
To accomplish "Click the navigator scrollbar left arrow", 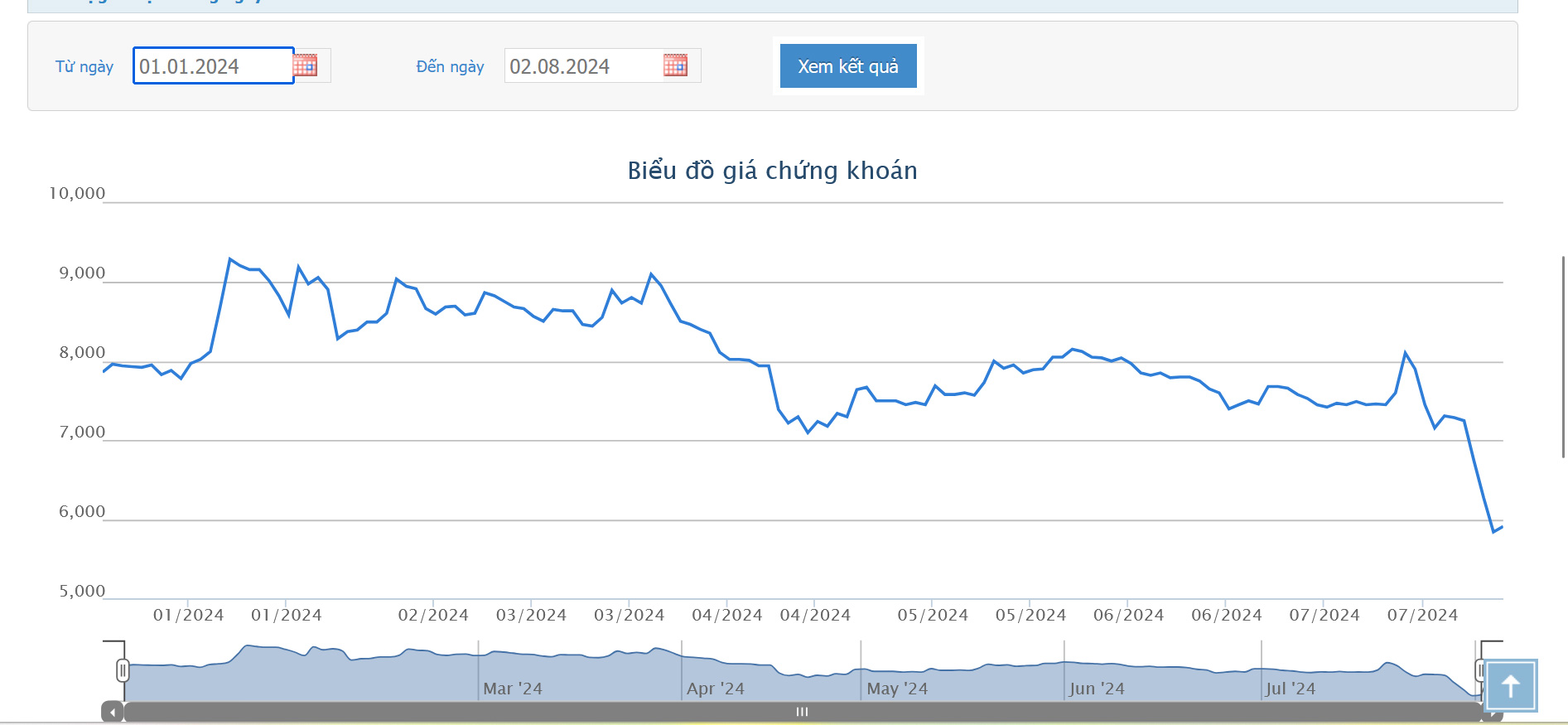I will coord(113,712).
